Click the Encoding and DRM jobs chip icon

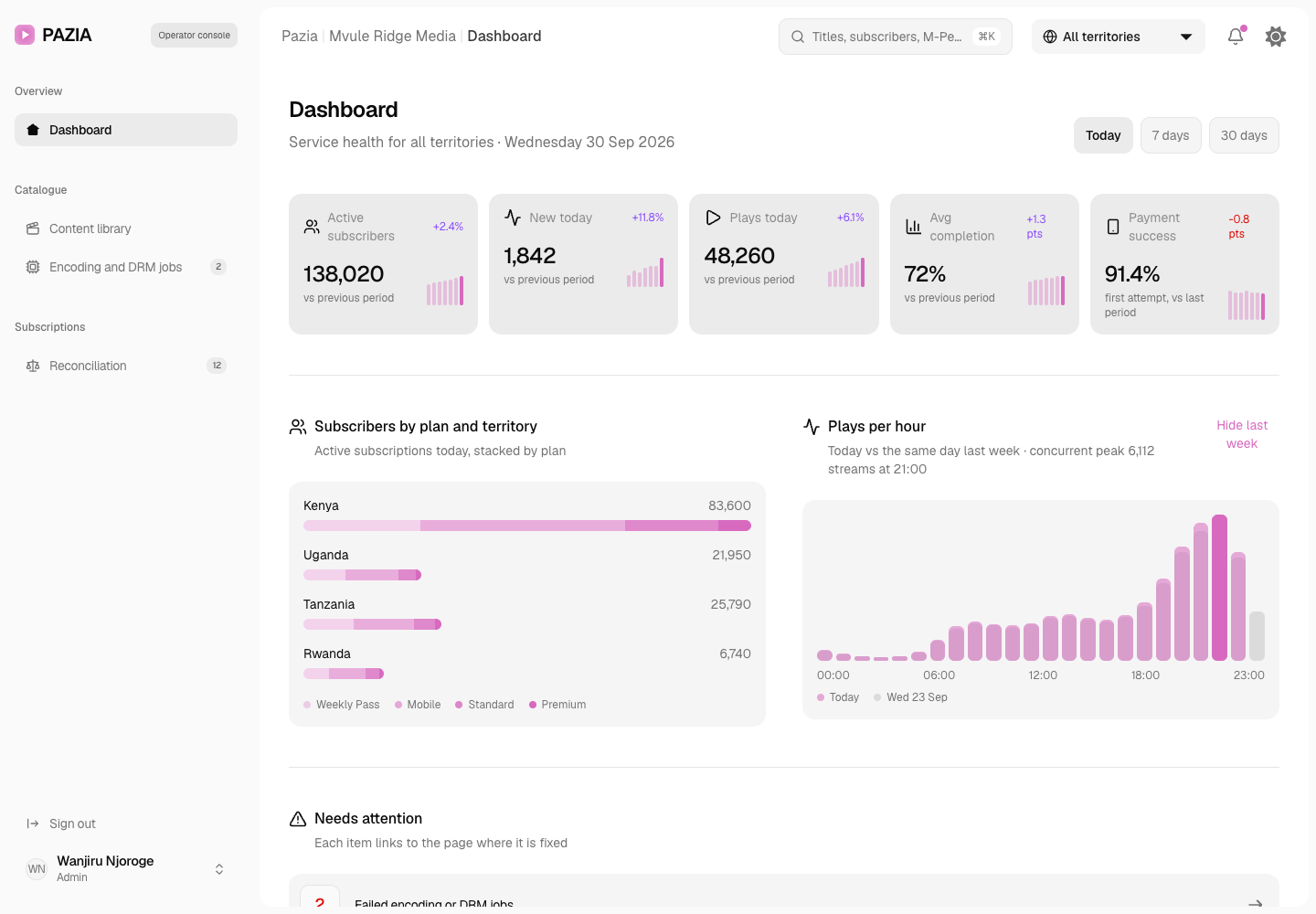coord(33,267)
